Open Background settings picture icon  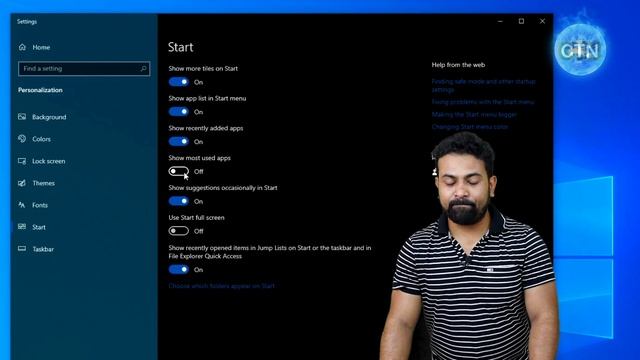22,117
